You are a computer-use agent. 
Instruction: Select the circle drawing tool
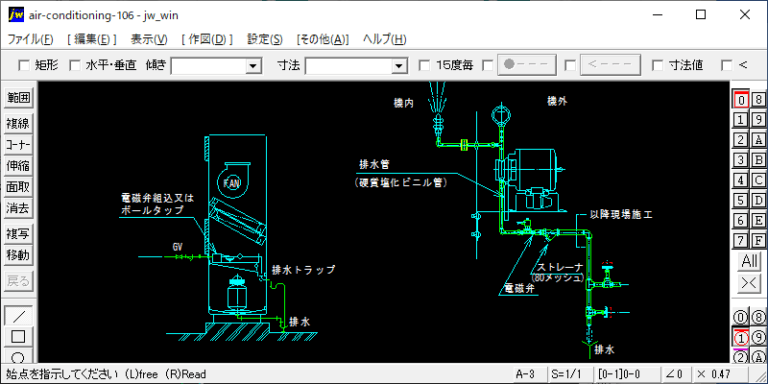coord(19,356)
